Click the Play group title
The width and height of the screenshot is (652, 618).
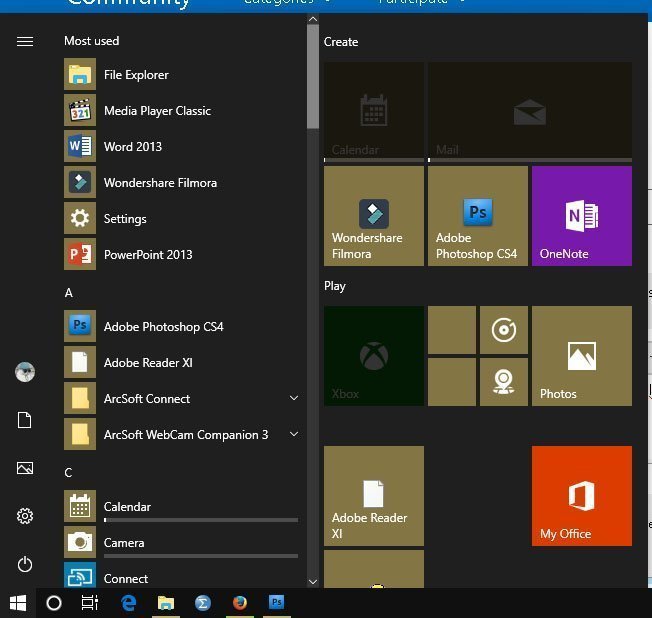(335, 286)
